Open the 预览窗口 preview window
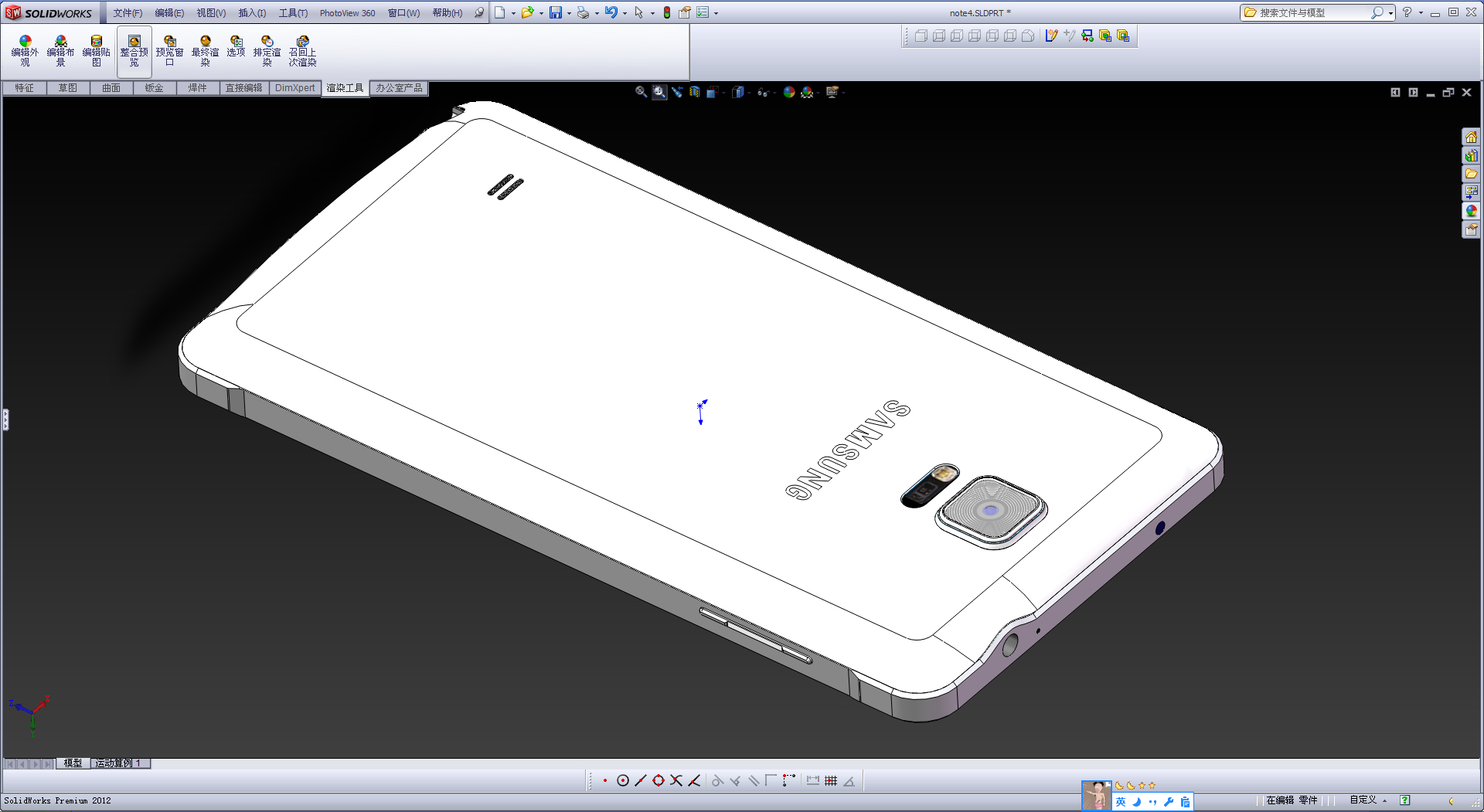1484x812 pixels. click(x=169, y=51)
